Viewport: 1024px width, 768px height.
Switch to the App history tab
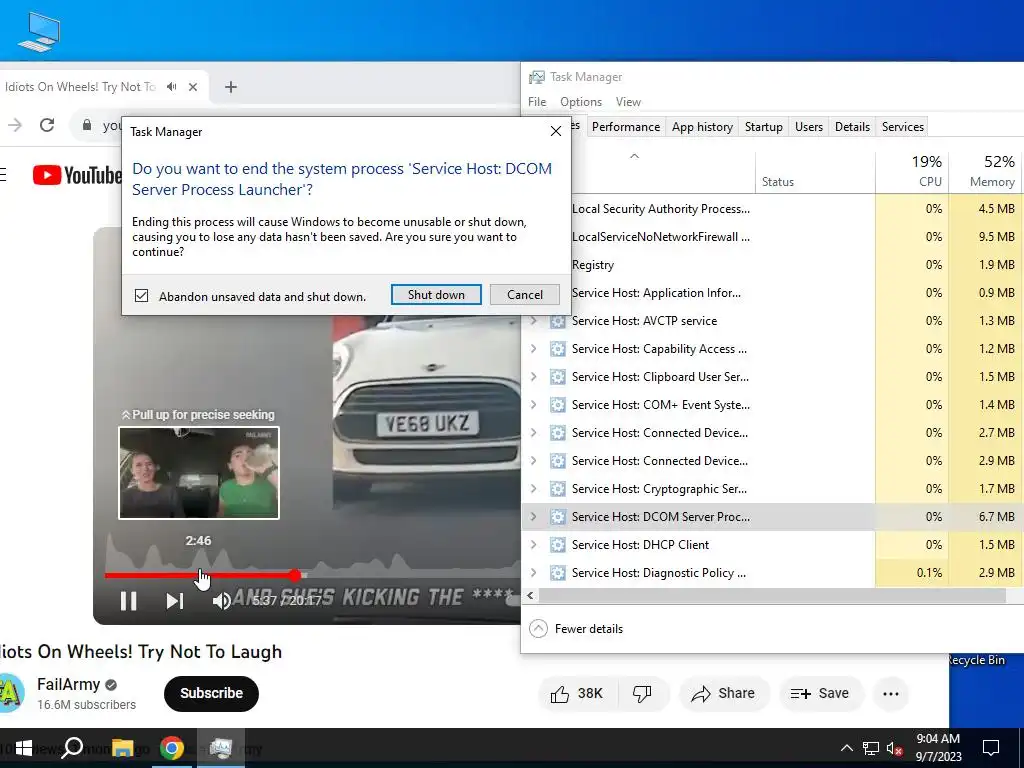coord(702,127)
